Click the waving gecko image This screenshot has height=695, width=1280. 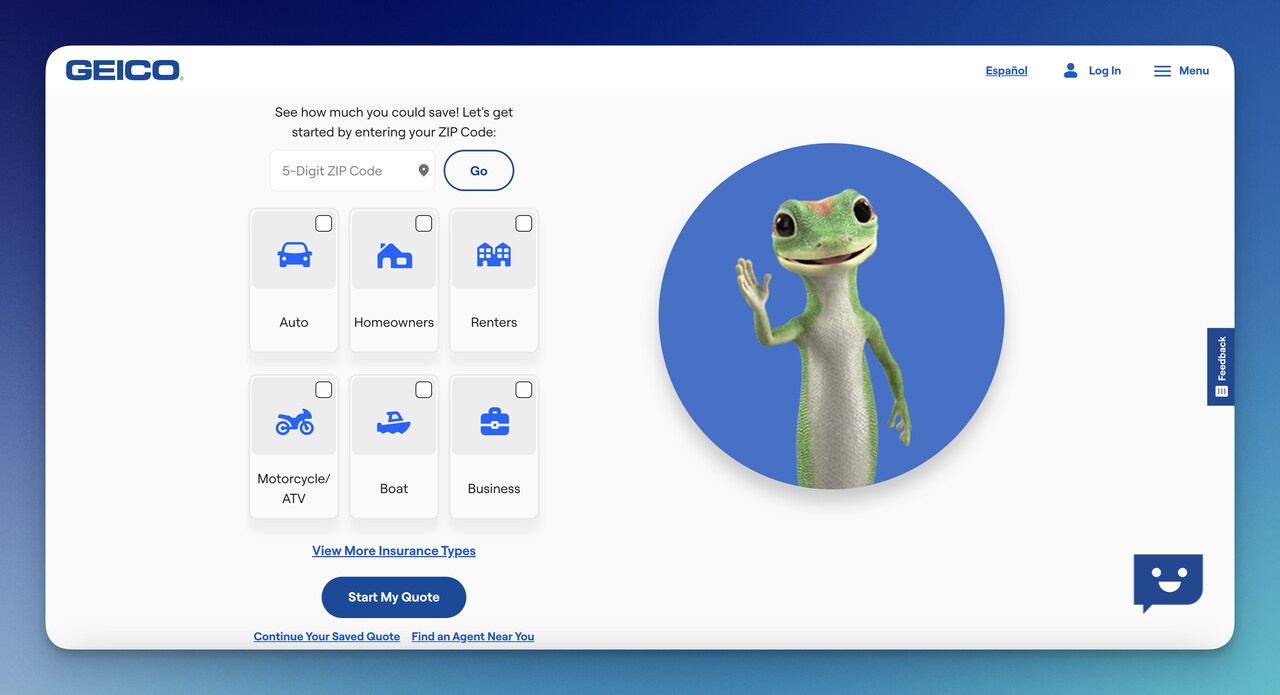point(831,316)
